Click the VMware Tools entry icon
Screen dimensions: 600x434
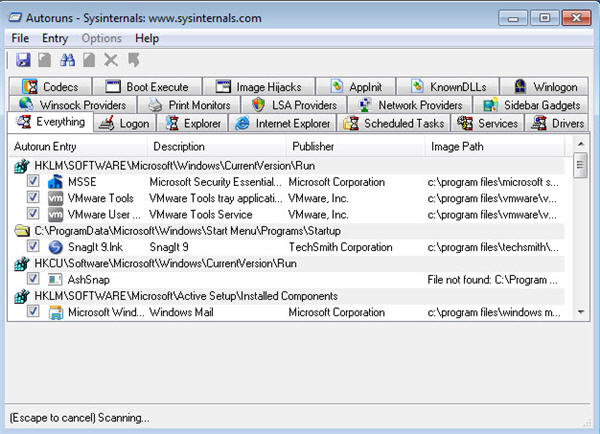coord(55,198)
